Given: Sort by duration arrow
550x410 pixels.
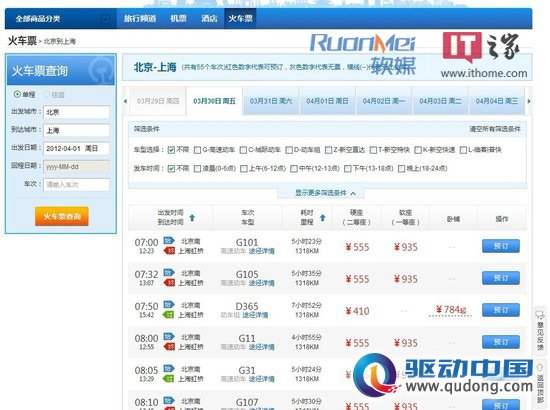Looking at the screenshot, I should click(x=323, y=217).
